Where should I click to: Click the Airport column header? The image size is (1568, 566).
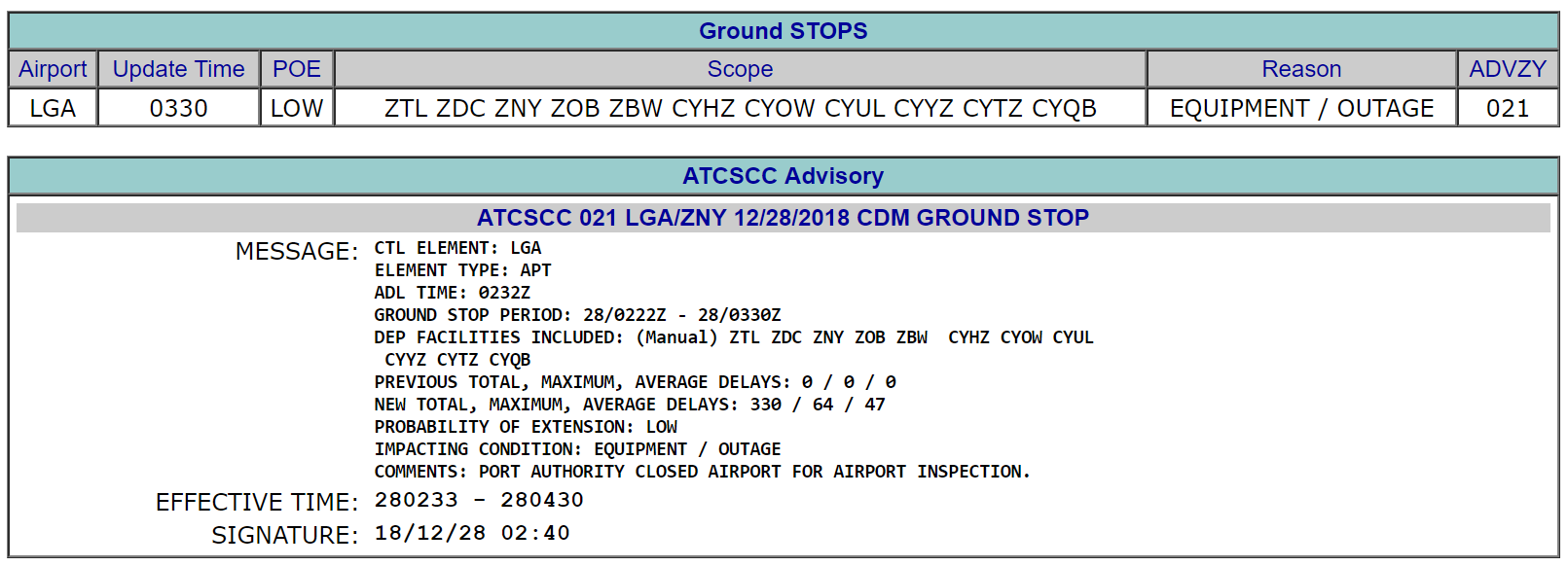pos(53,69)
